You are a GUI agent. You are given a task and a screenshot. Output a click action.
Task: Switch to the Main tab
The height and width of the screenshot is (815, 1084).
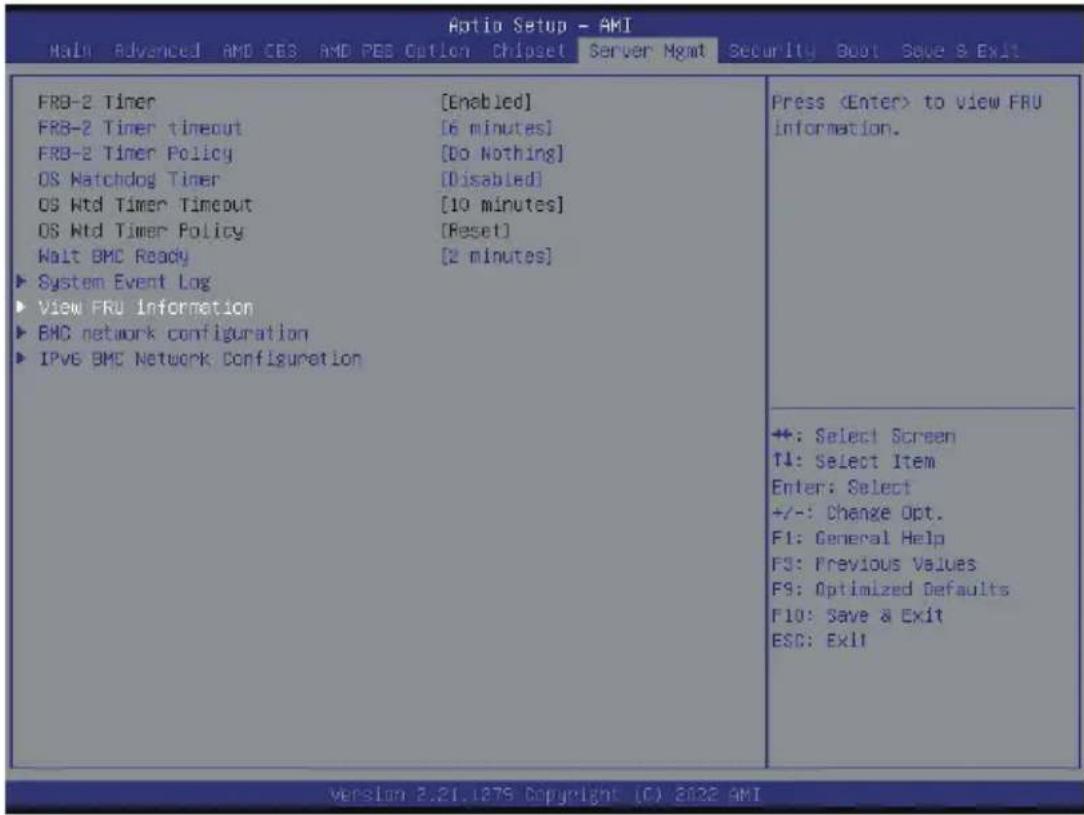[x=71, y=50]
